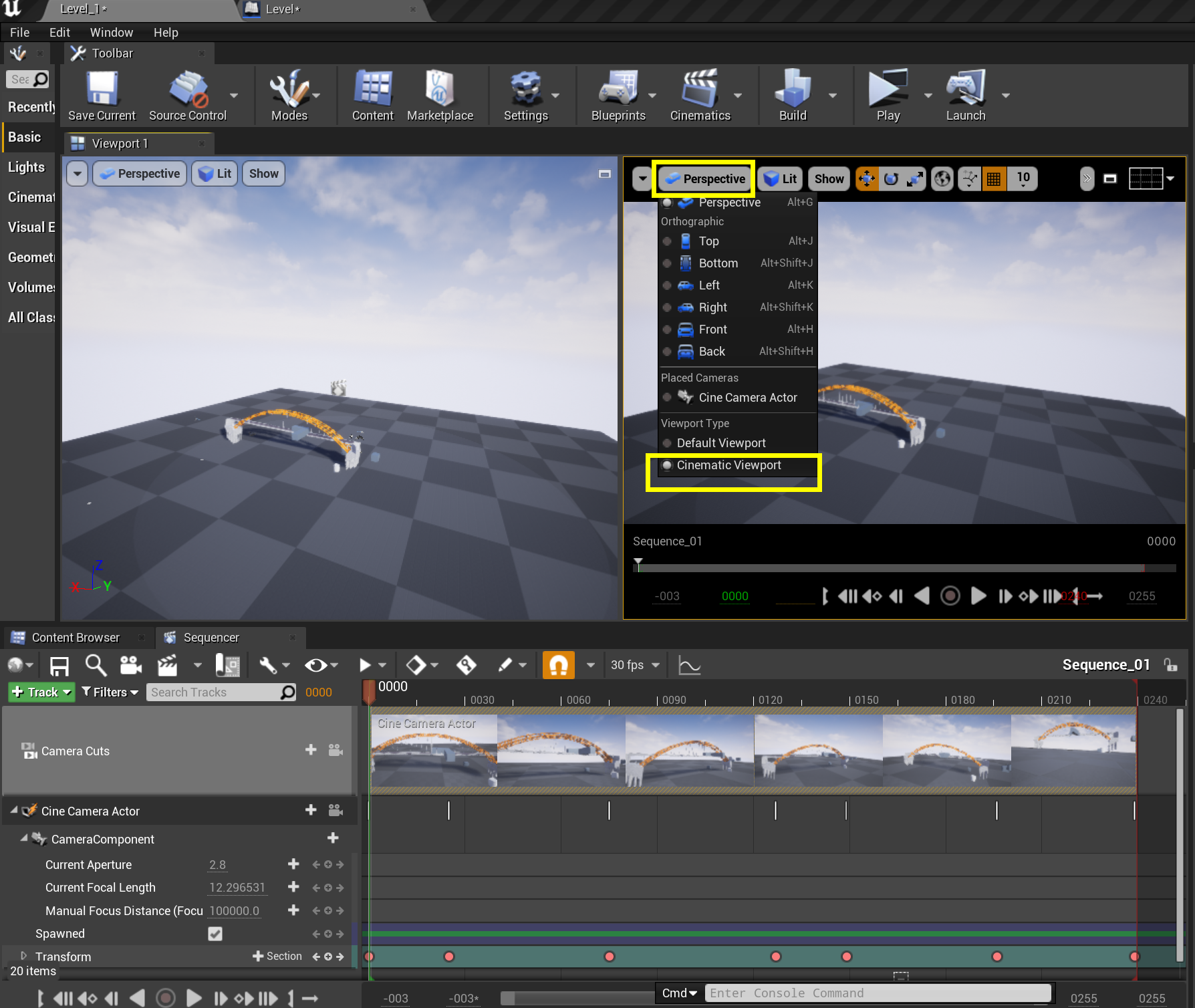Image resolution: width=1195 pixels, height=1008 pixels.
Task: Click the Cinematics toolbar icon
Action: 700,96
